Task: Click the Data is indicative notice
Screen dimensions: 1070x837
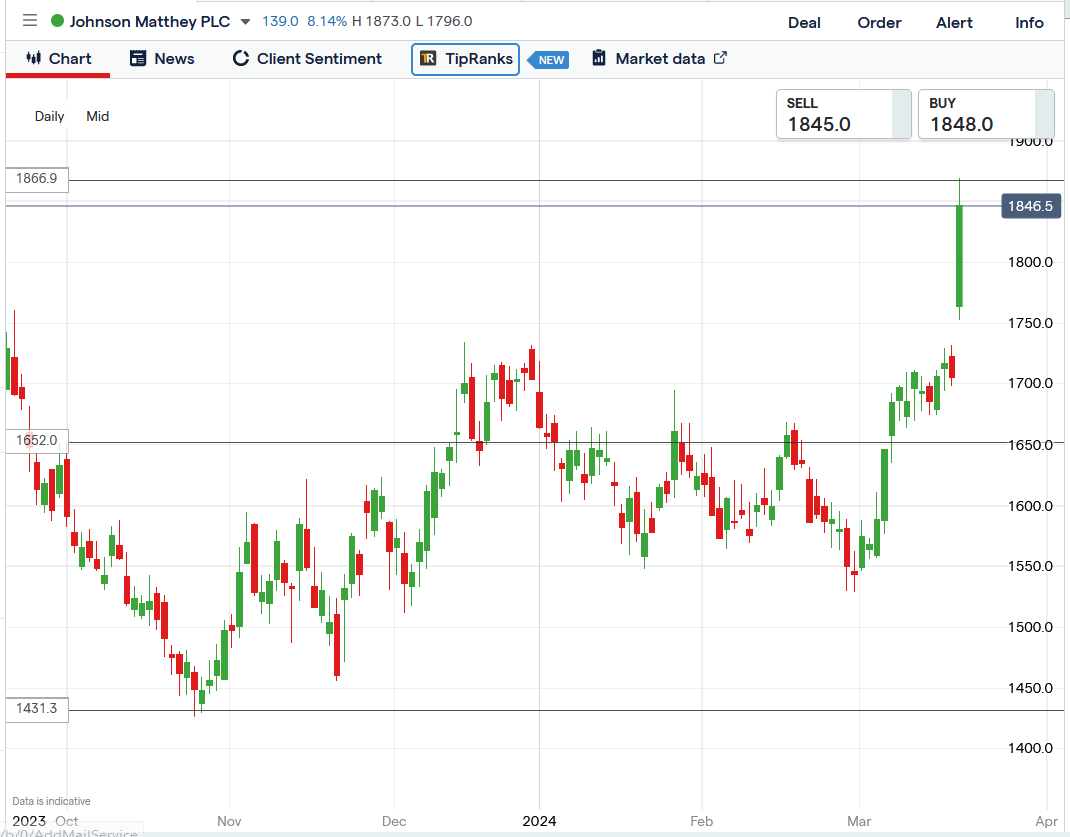Action: pos(51,801)
